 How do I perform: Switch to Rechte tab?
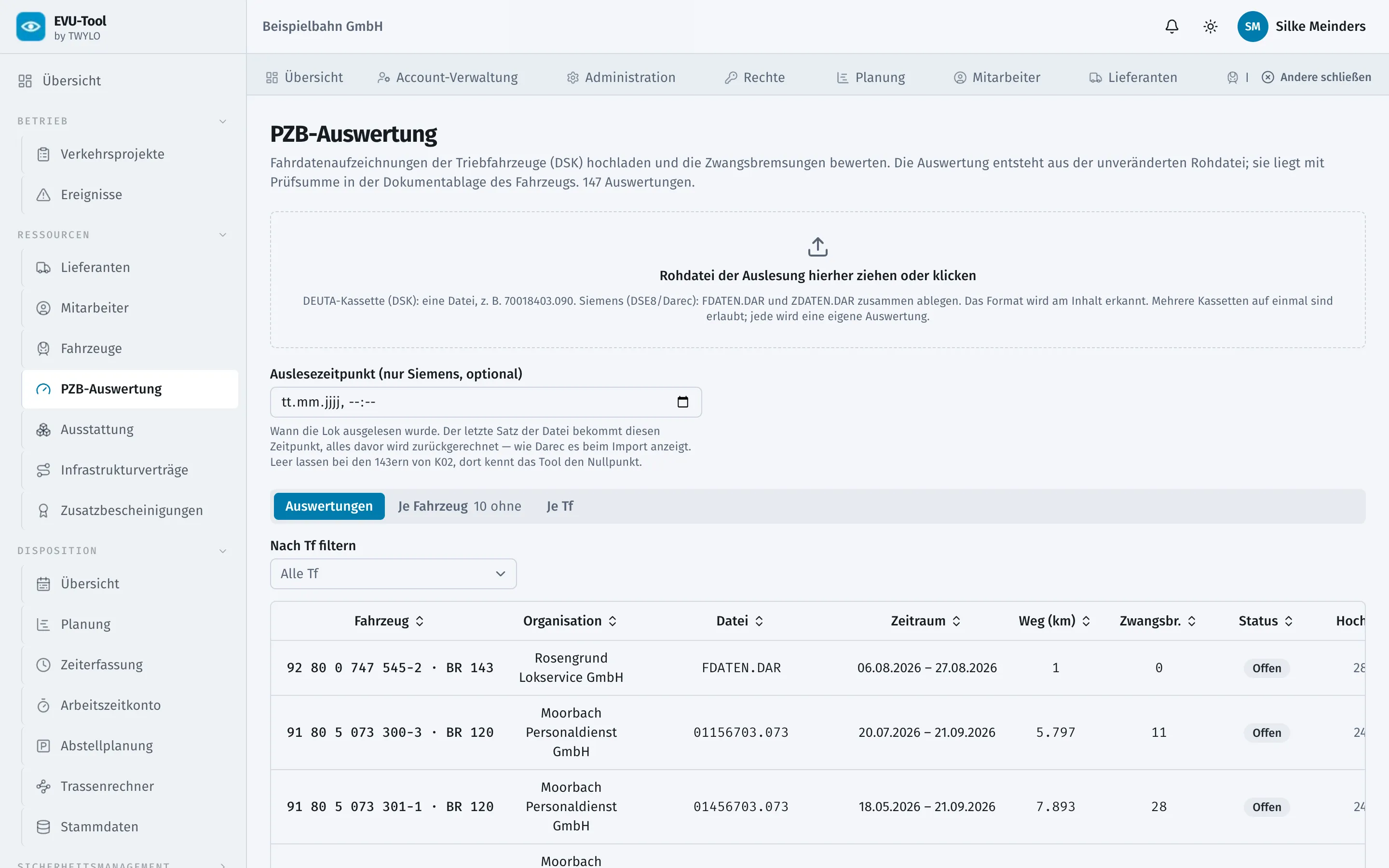tap(754, 78)
